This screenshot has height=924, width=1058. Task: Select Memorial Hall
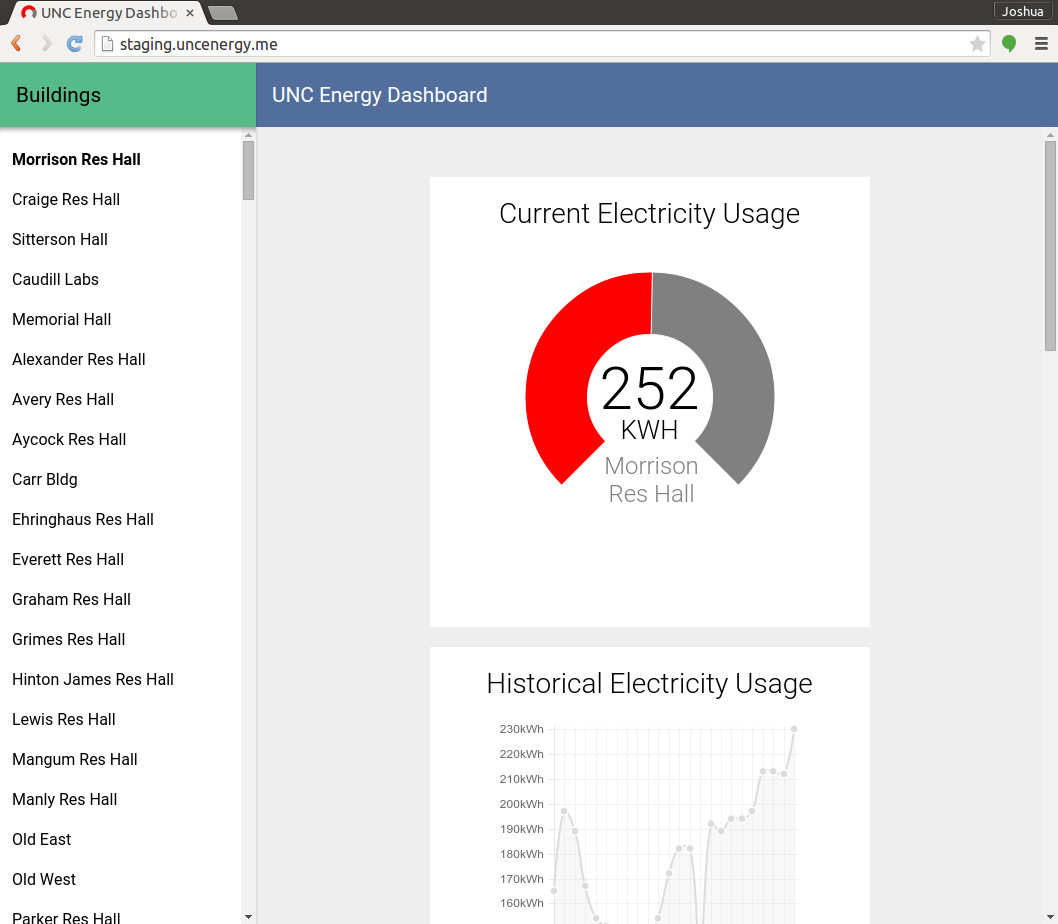tap(61, 319)
